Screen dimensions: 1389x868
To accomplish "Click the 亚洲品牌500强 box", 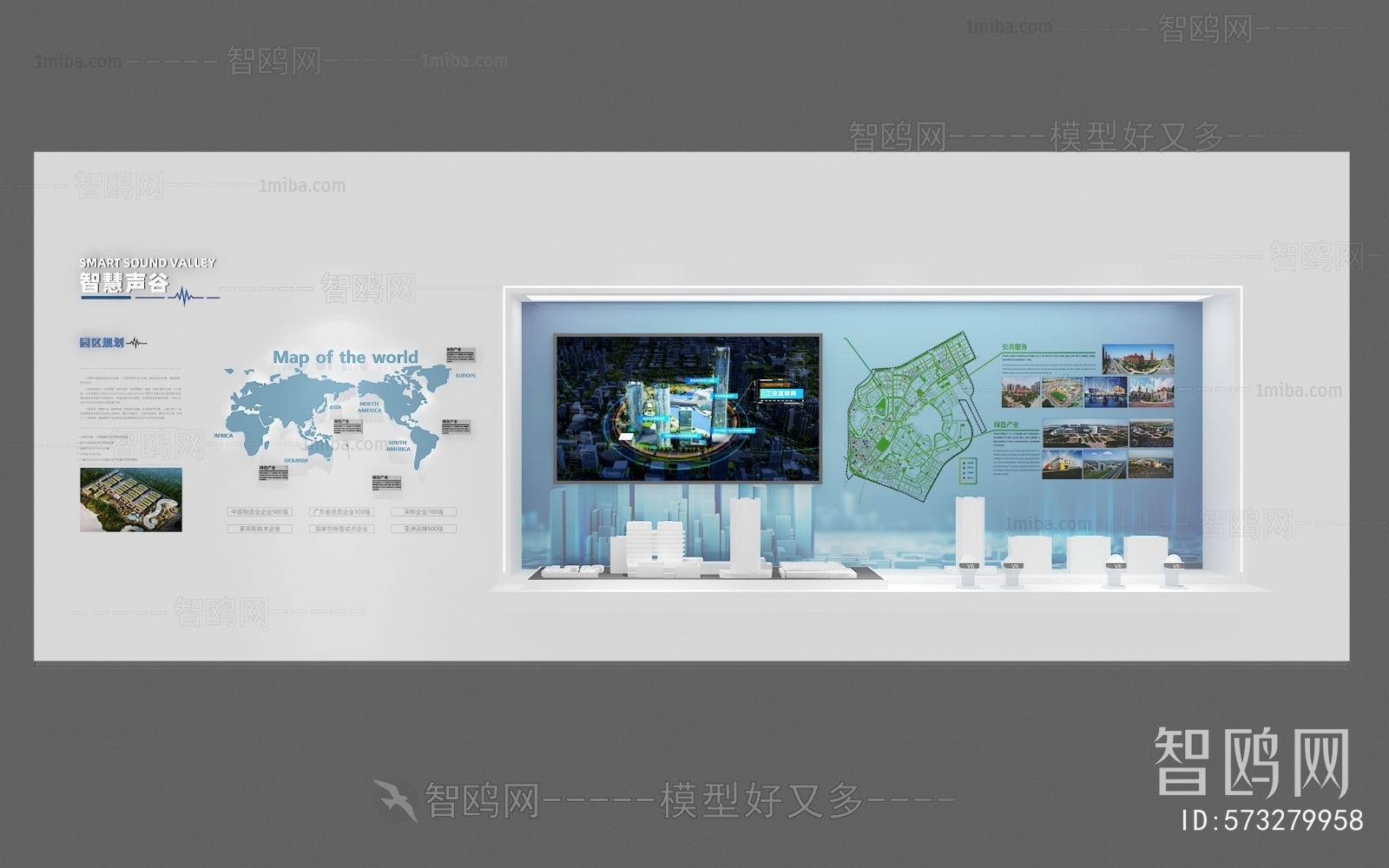I will point(424,528).
